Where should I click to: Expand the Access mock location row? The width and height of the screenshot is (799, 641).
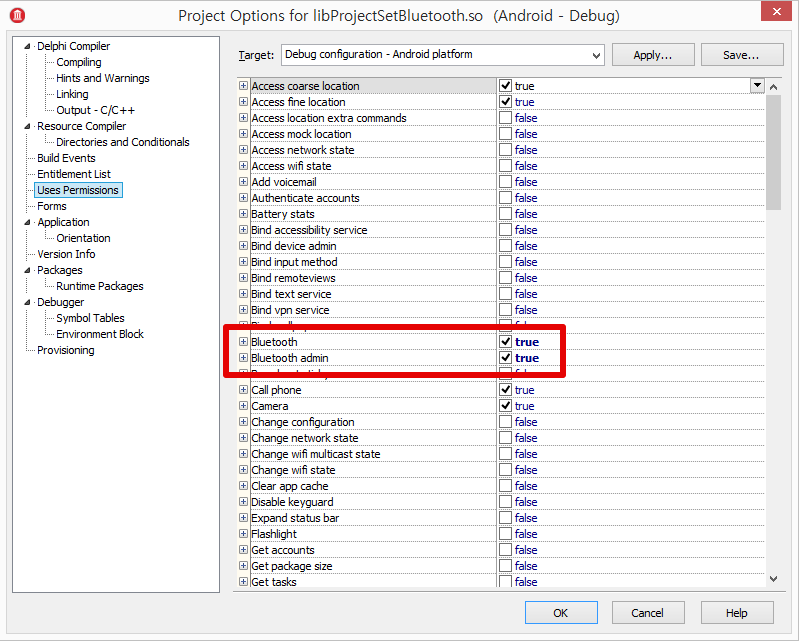pos(244,134)
